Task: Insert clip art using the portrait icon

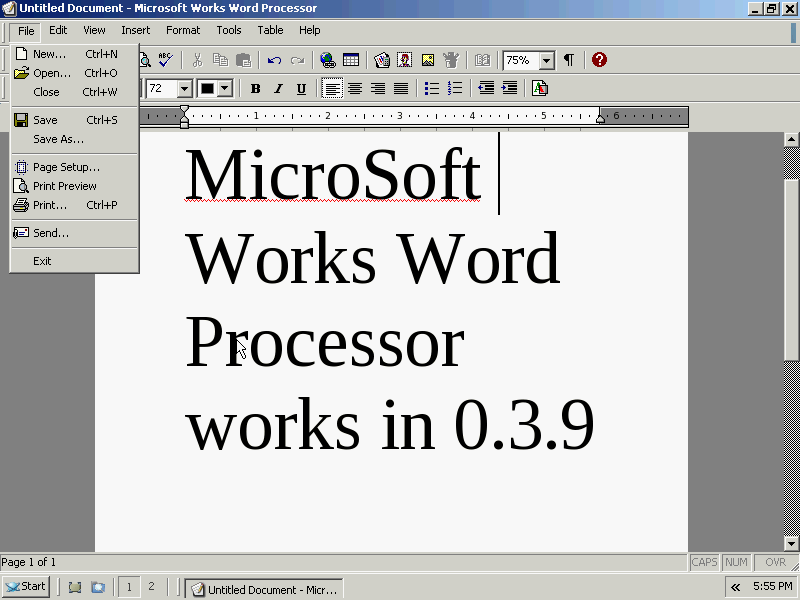Action: click(x=405, y=60)
